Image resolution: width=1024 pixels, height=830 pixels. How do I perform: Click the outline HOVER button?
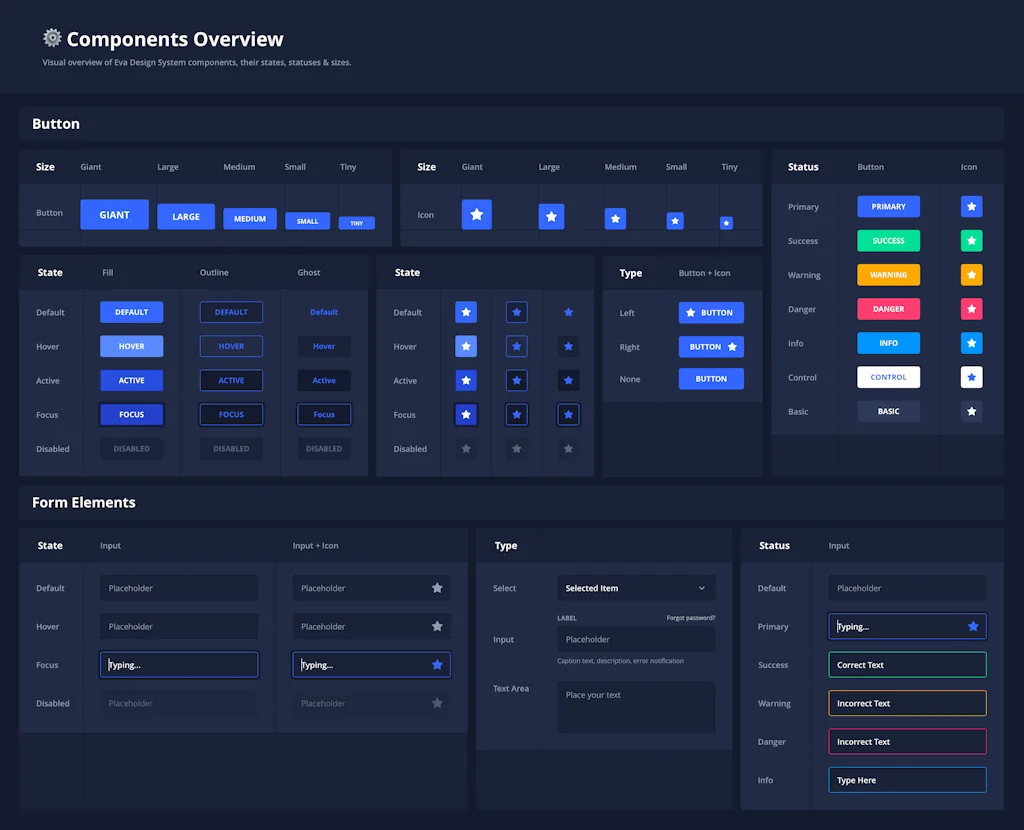point(231,346)
